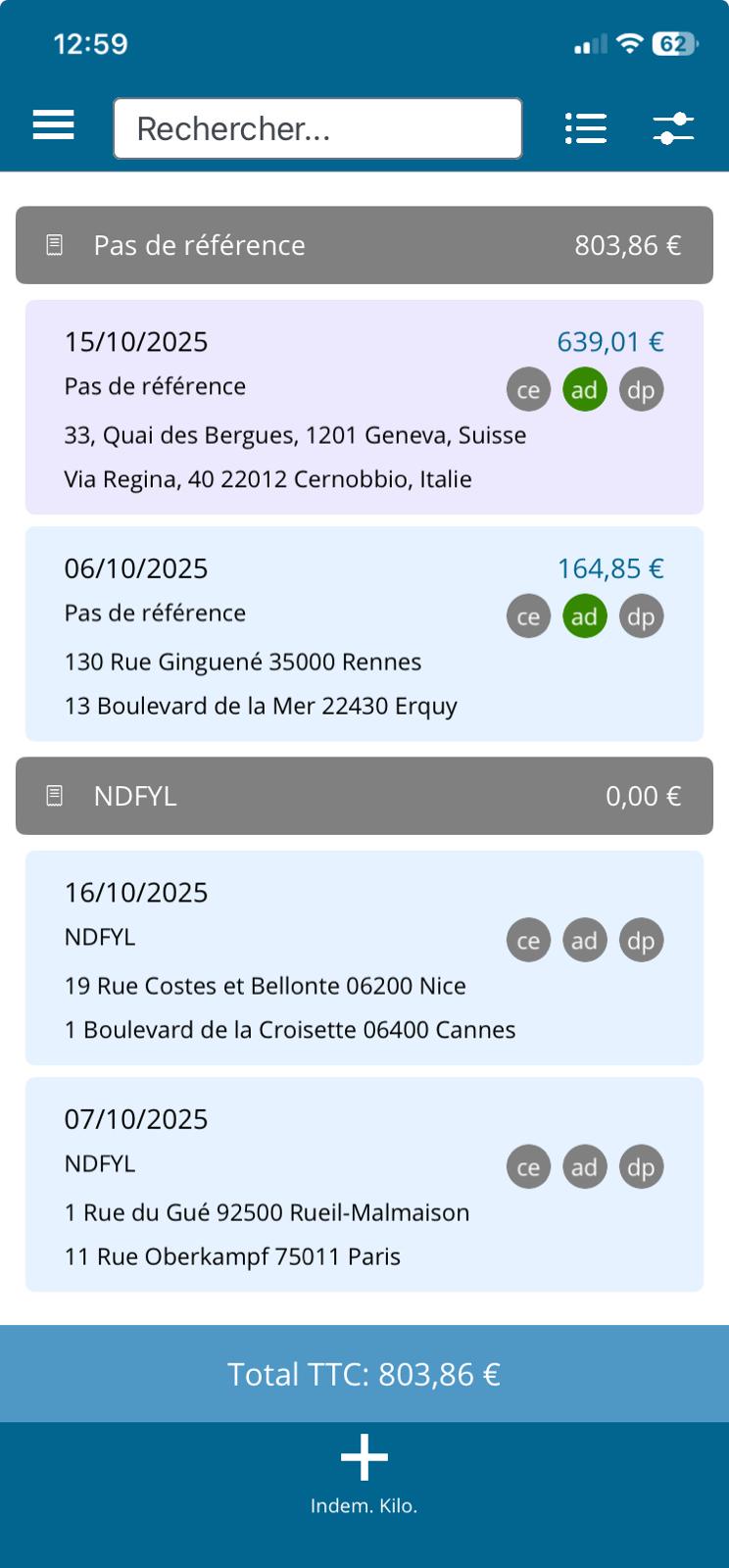
Task: Tap the Total TTC summary bar
Action: pos(364,1374)
